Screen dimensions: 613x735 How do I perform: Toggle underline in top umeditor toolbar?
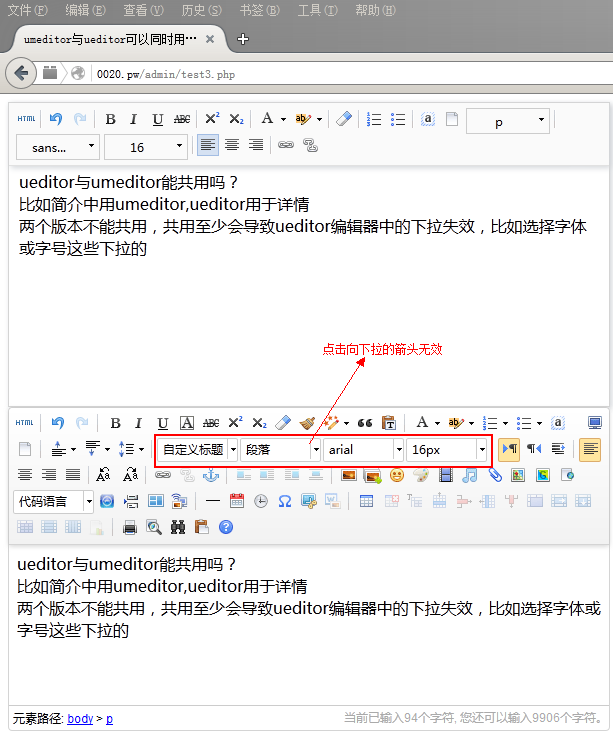click(x=158, y=120)
